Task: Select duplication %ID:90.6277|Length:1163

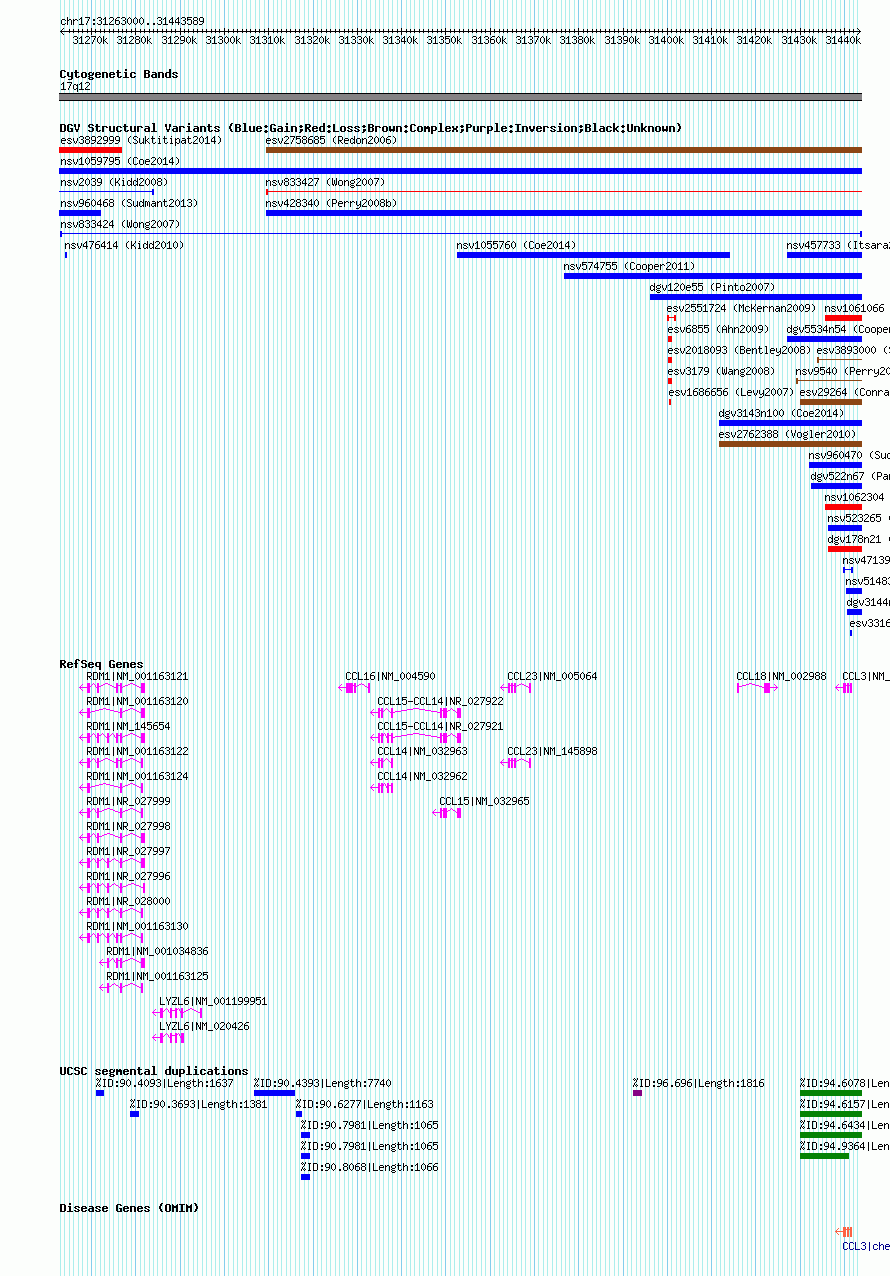Action: [x=364, y=1104]
